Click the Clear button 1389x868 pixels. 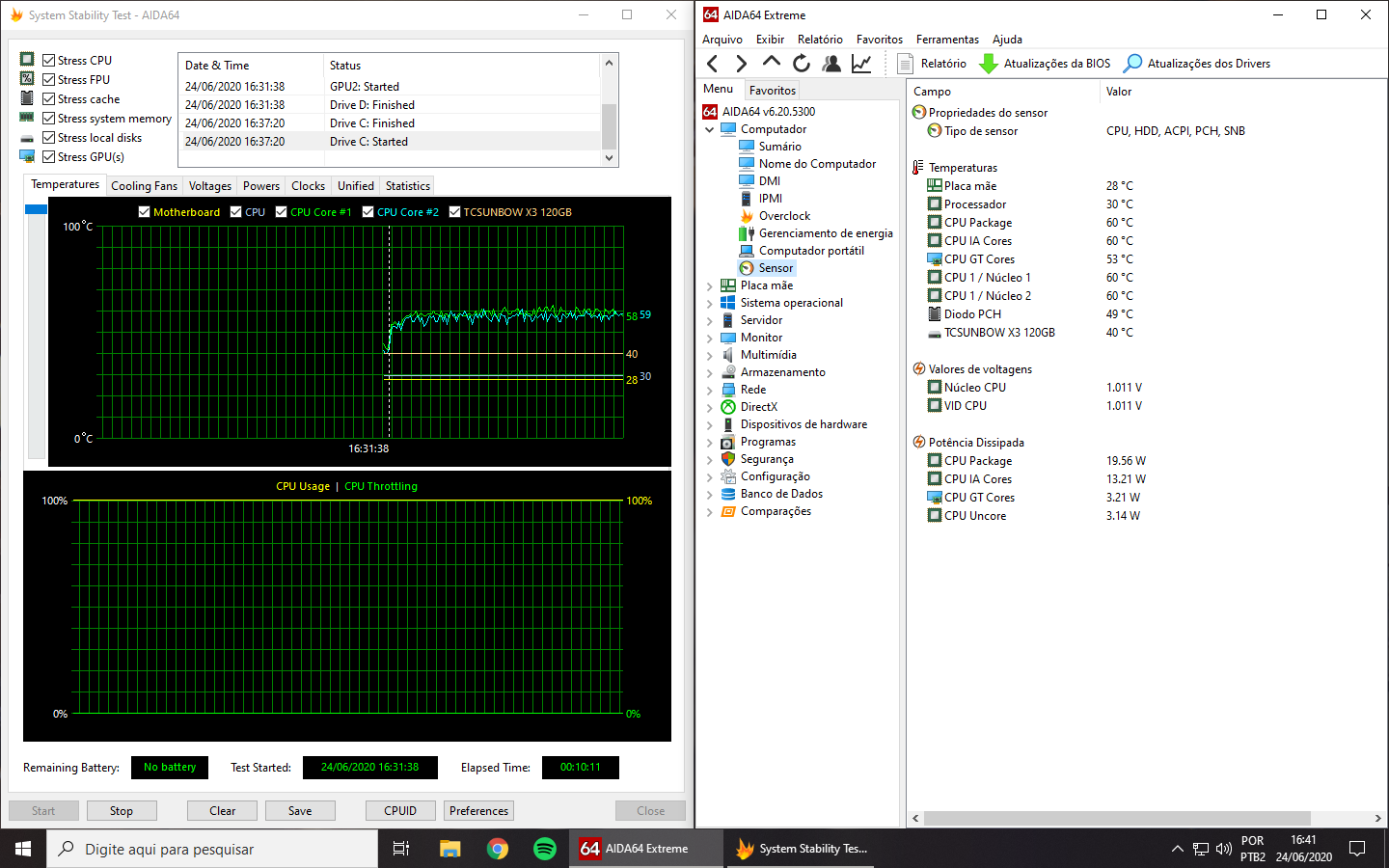[222, 811]
